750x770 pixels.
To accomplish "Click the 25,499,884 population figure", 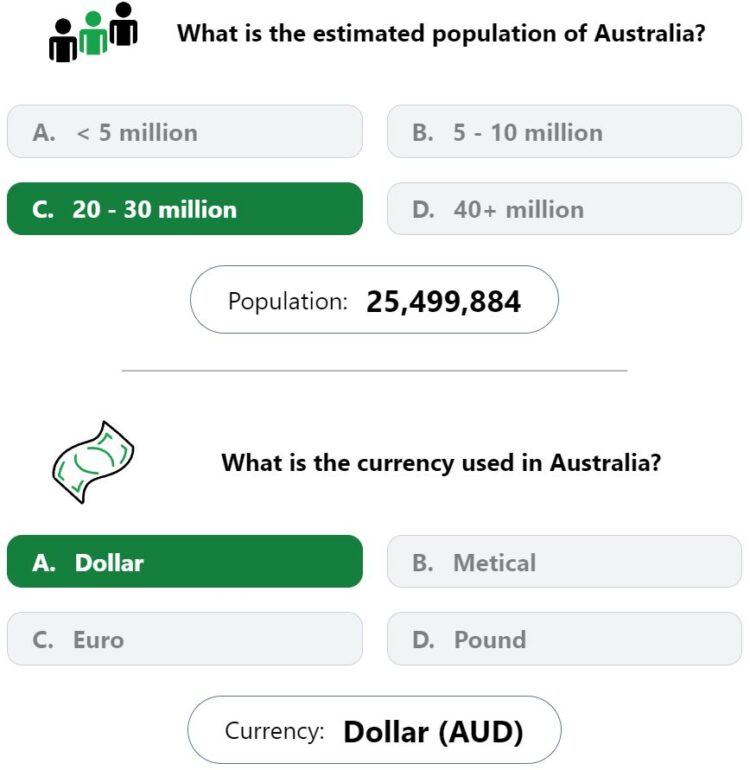I will 444,301.
